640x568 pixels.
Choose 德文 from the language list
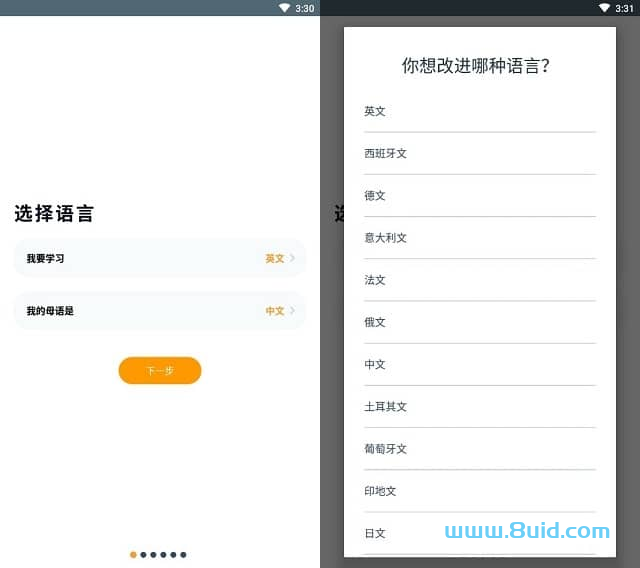pyautogui.click(x=480, y=196)
